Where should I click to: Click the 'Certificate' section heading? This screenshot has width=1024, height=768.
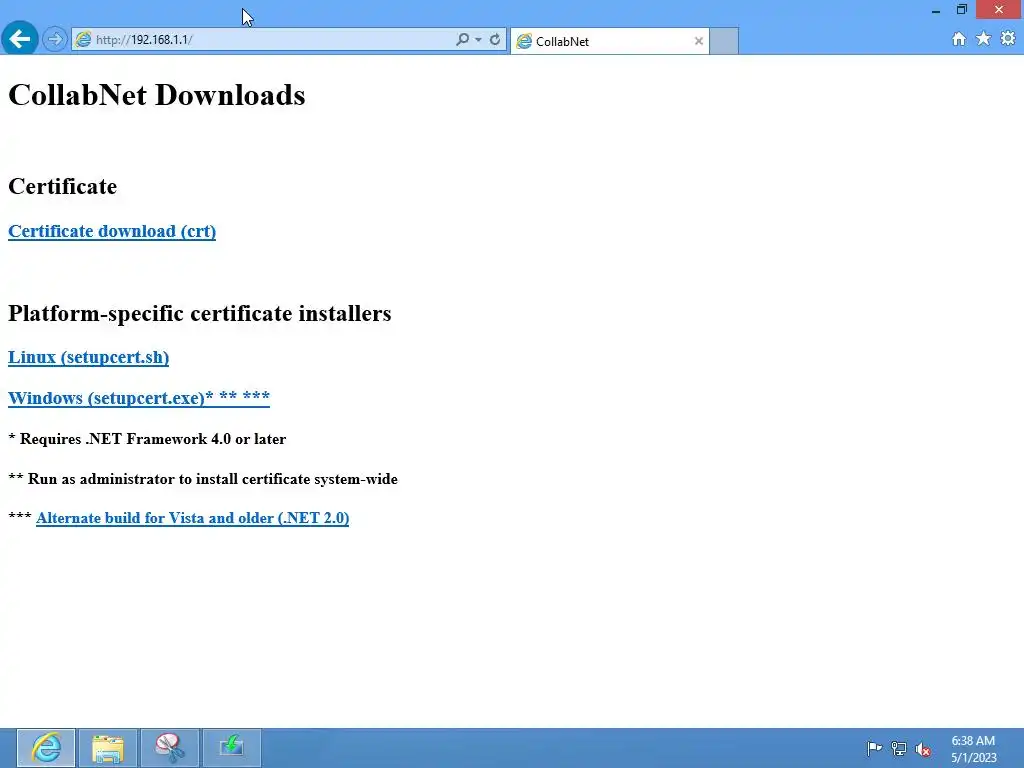pyautogui.click(x=63, y=187)
